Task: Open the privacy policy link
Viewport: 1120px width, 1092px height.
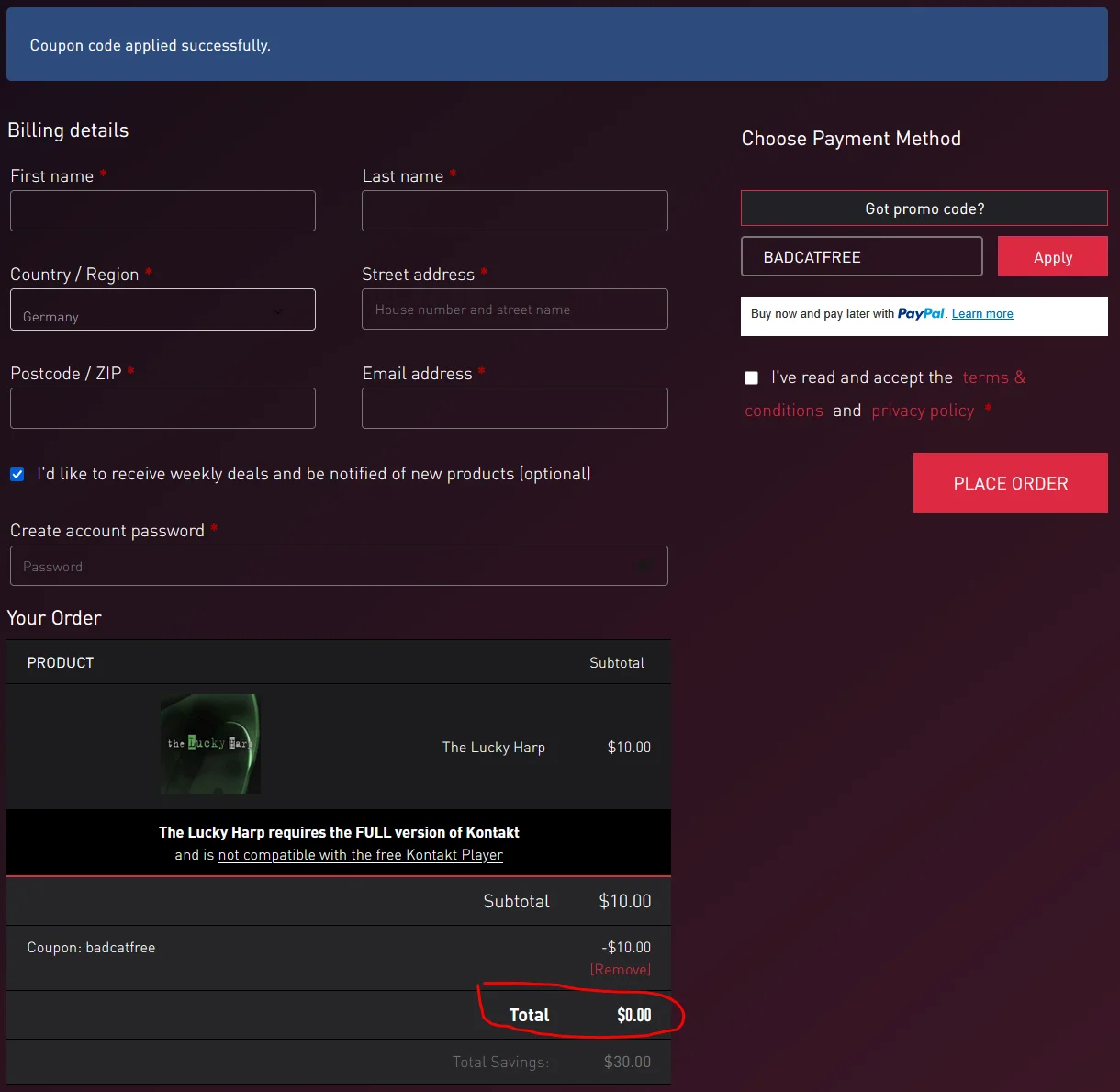Action: 923,411
